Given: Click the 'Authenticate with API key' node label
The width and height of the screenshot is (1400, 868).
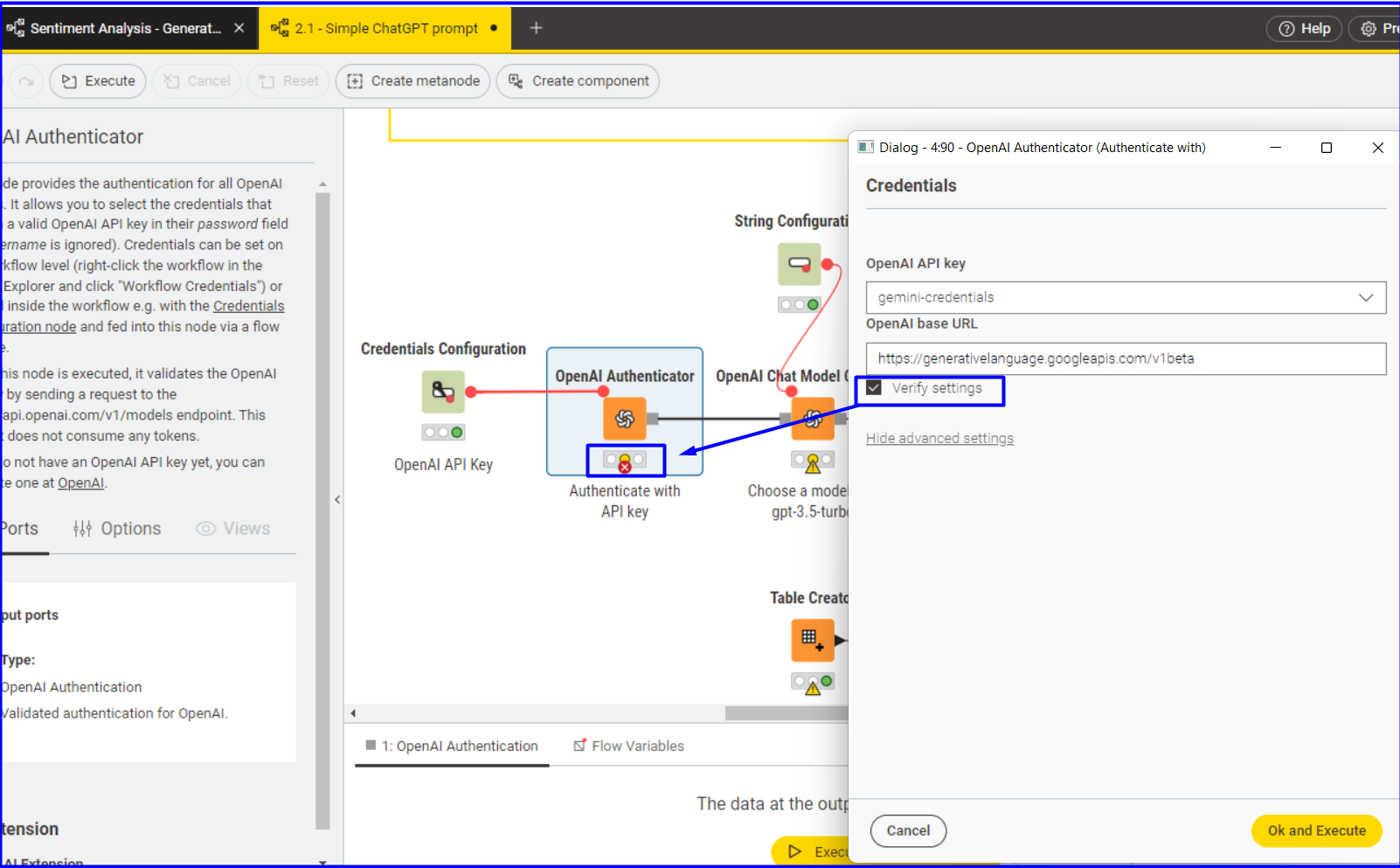Looking at the screenshot, I should tap(625, 501).
